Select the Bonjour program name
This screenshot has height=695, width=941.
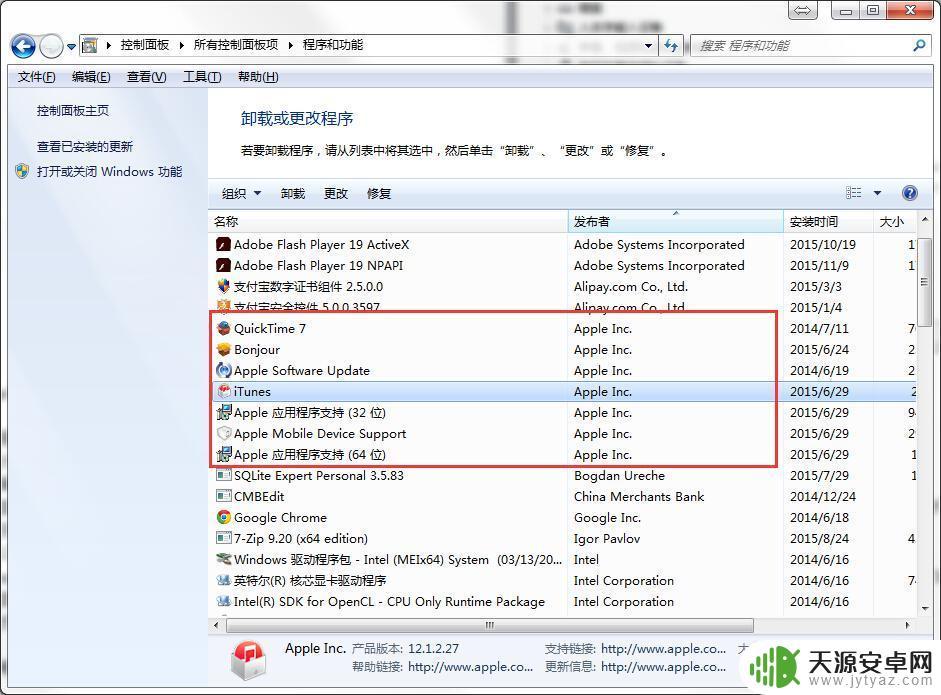point(257,349)
